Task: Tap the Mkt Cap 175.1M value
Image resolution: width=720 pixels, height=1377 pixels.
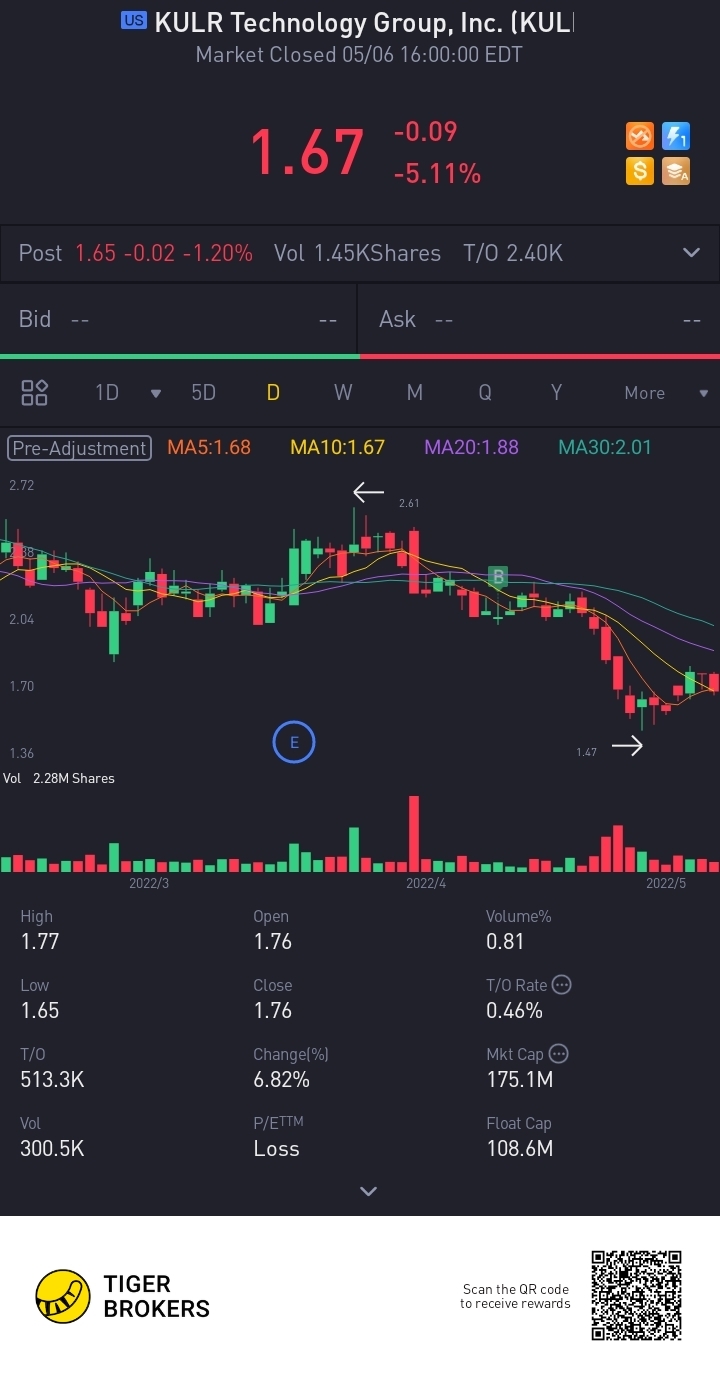Action: click(x=519, y=1079)
